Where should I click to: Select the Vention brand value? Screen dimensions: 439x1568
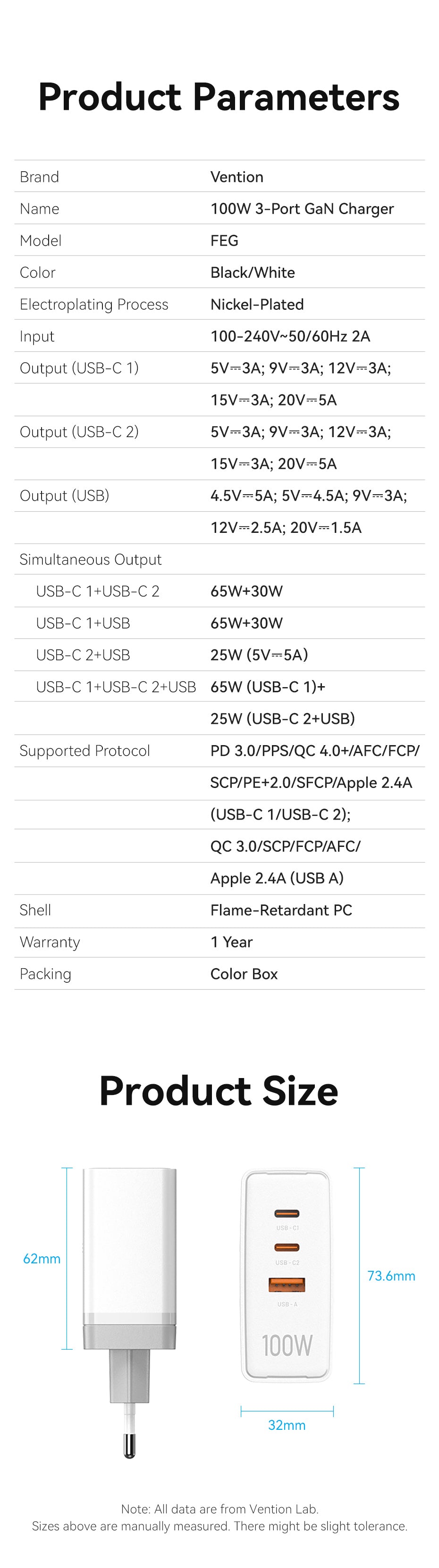[x=237, y=177]
